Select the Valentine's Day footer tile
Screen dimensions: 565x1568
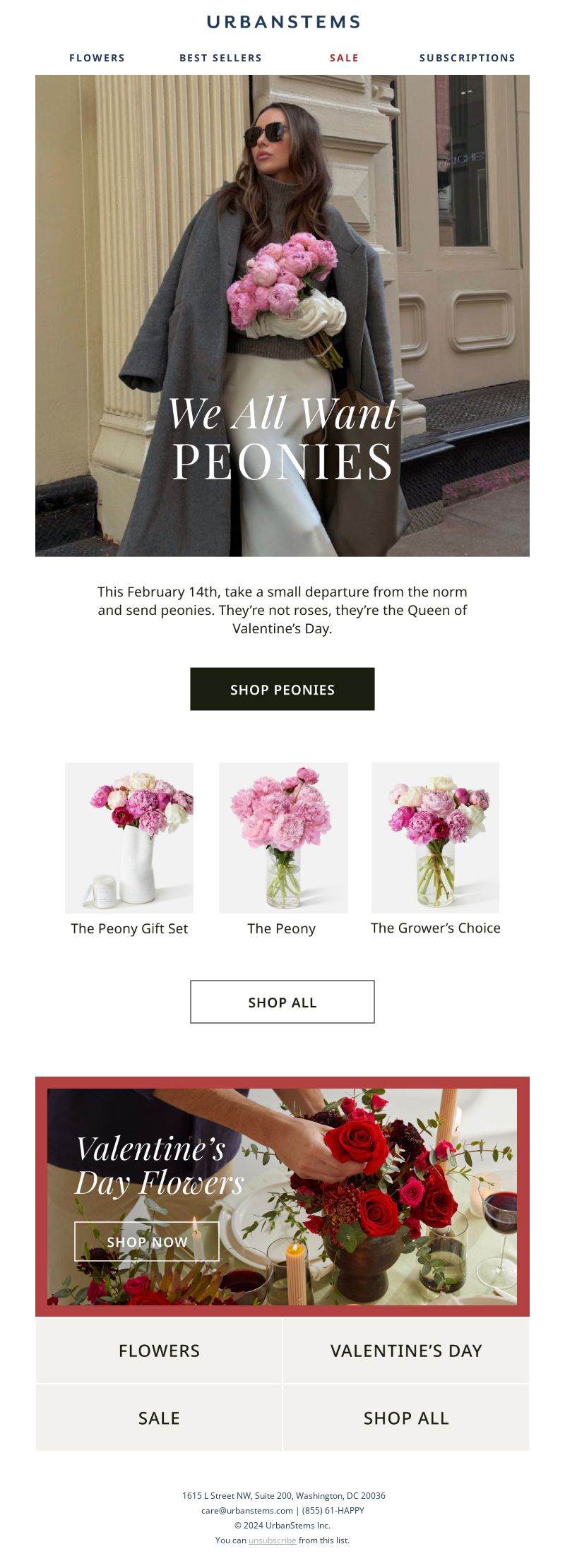coord(406,1351)
